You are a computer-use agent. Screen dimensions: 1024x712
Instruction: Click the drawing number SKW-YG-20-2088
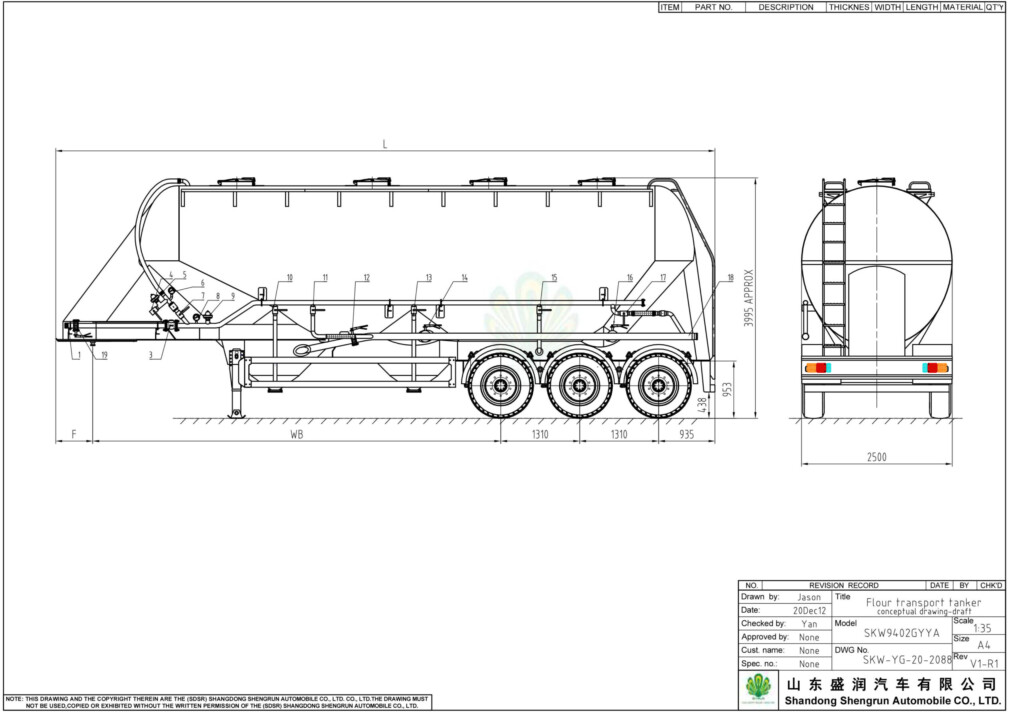click(908, 660)
